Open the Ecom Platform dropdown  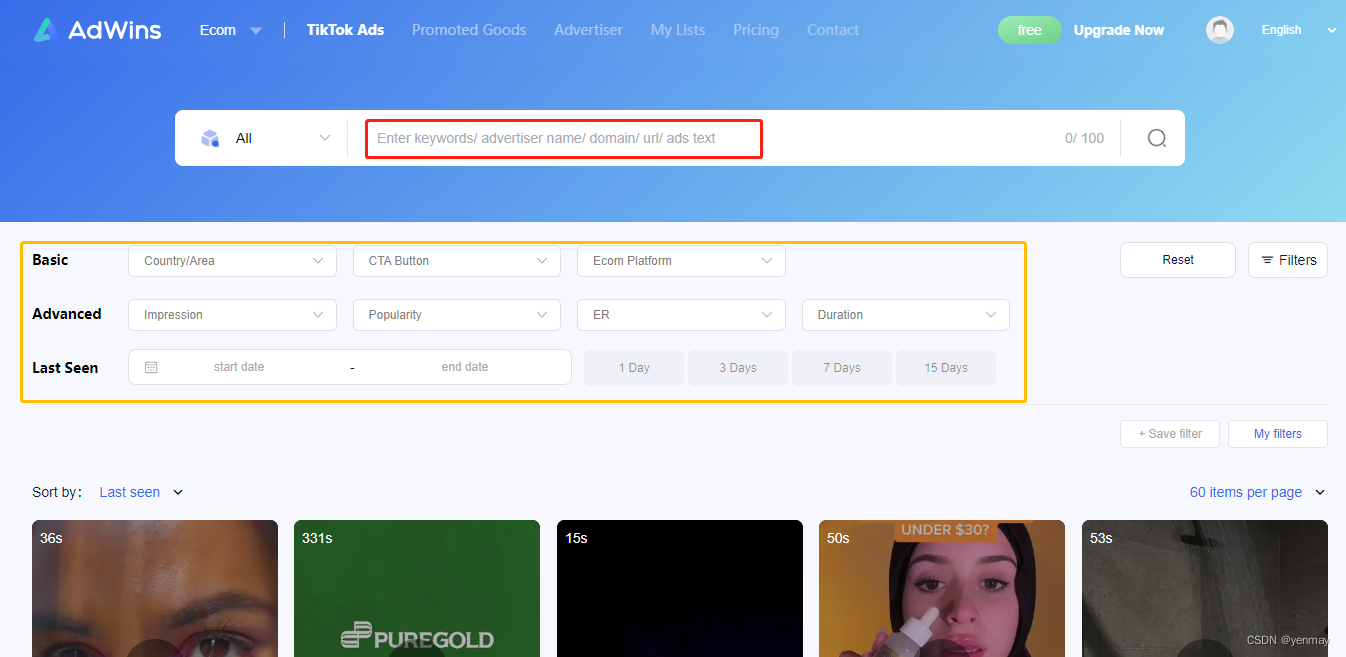681,261
